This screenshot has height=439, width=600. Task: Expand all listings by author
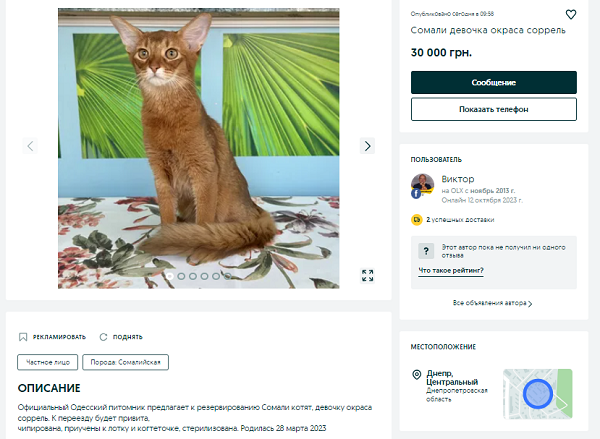492,303
